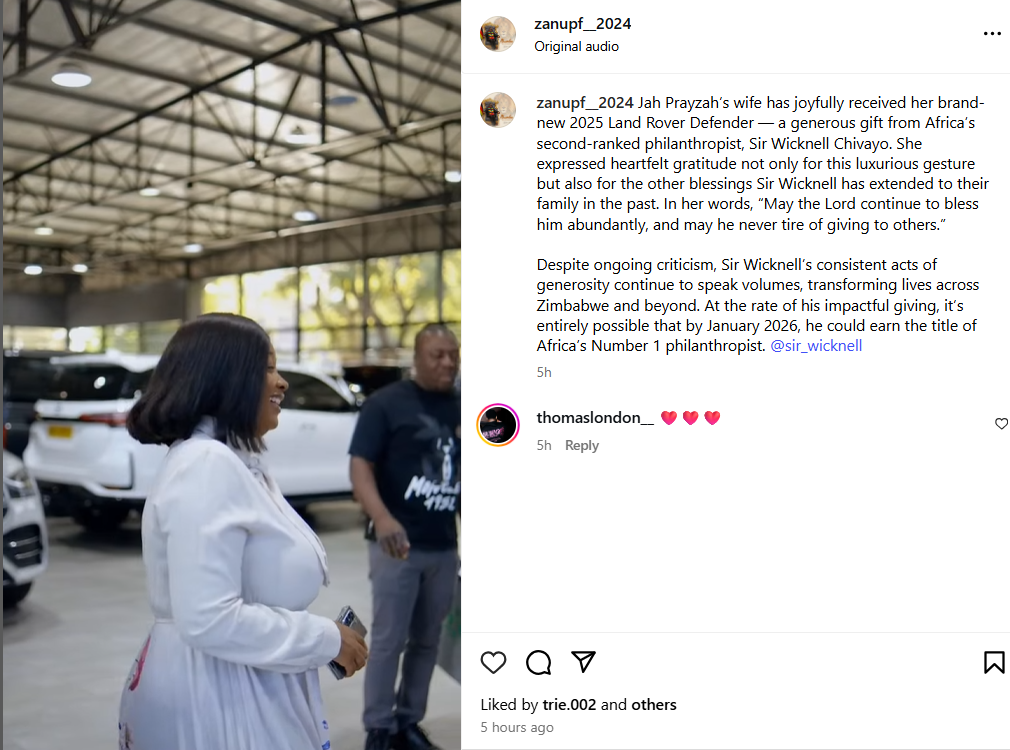Viewport: 1010px width, 750px height.
Task: Share the post with the paper plane icon
Action: [x=583, y=662]
